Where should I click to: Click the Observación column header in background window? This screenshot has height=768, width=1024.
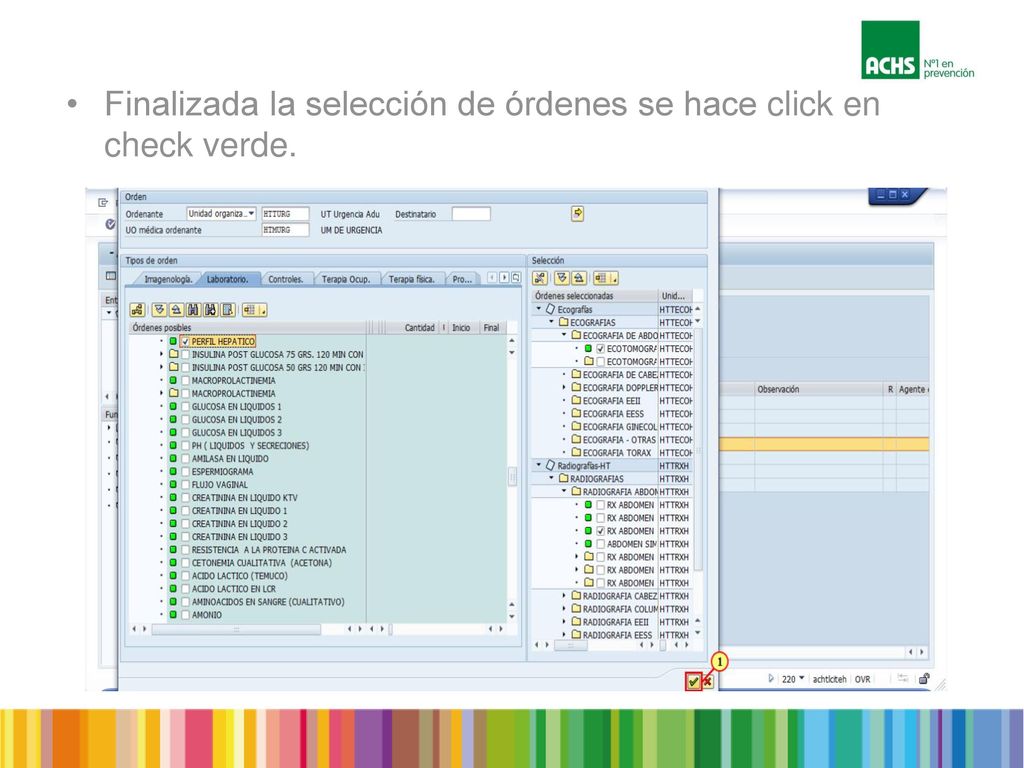[x=820, y=389]
